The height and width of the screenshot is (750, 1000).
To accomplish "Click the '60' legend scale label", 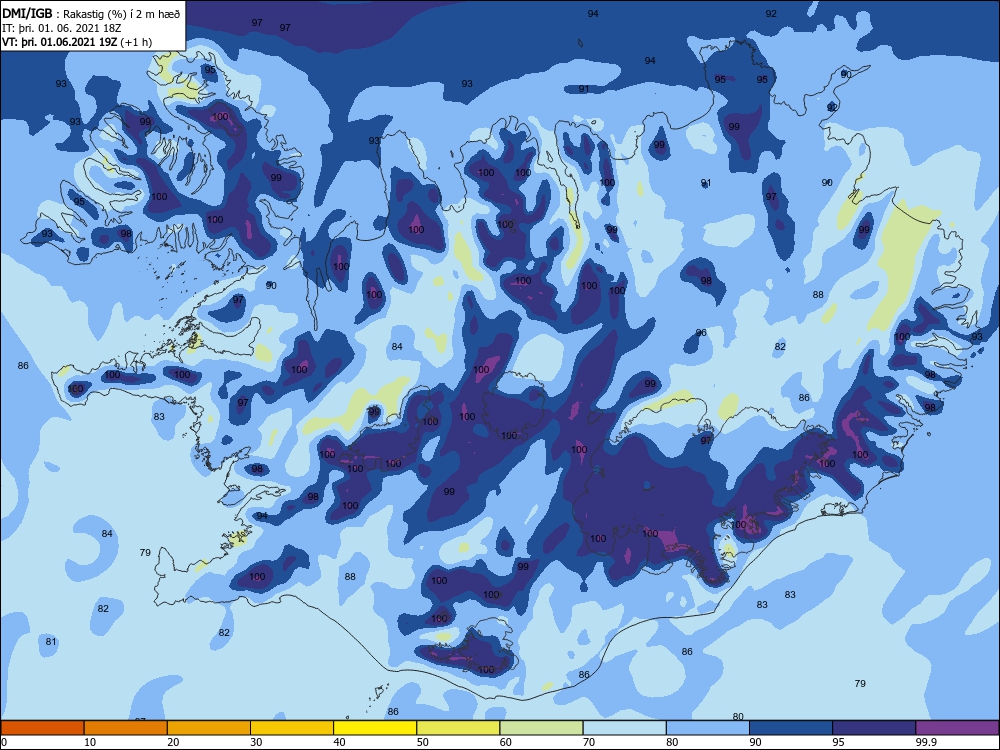I will point(506,742).
